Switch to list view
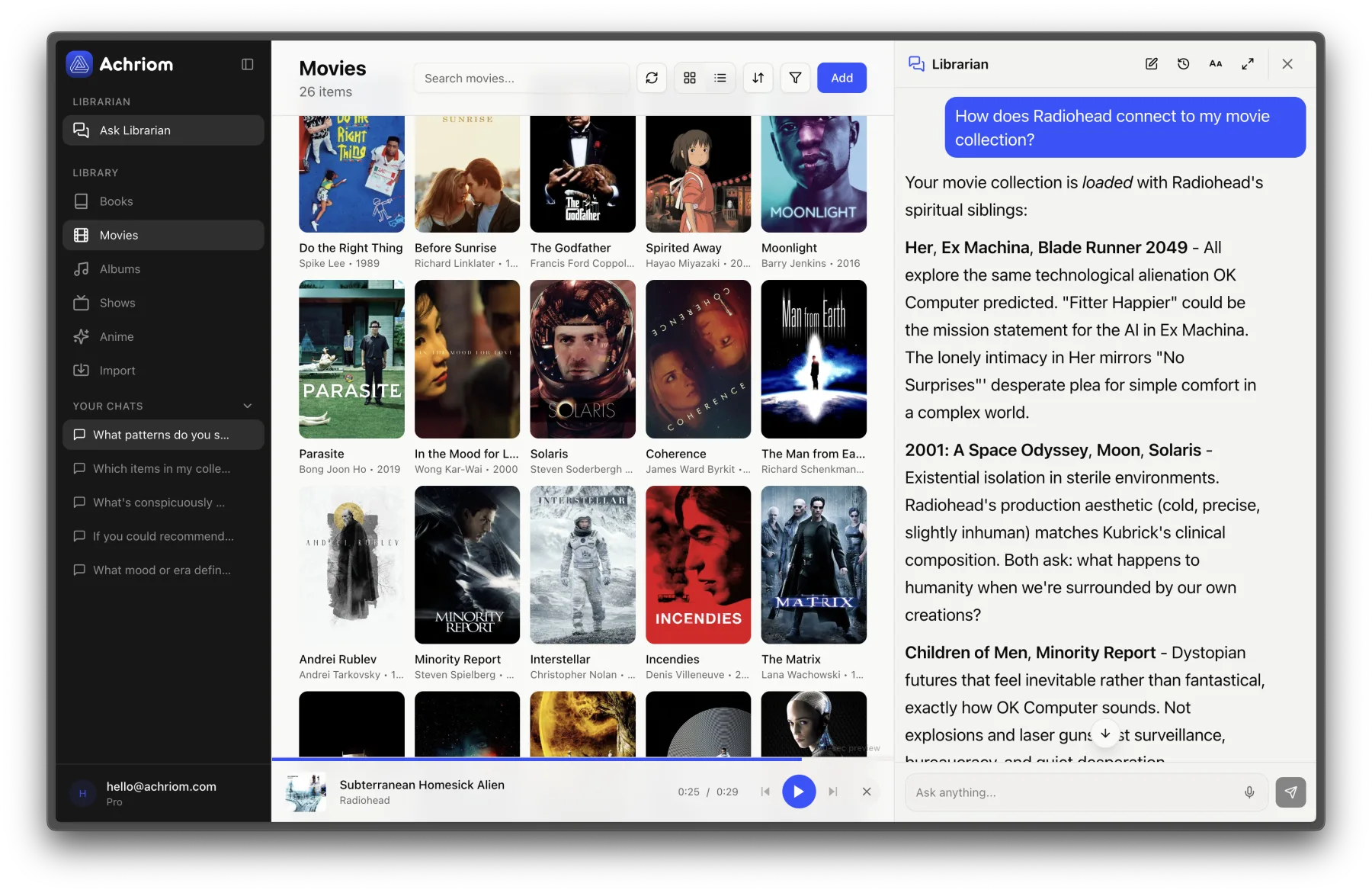 720,78
